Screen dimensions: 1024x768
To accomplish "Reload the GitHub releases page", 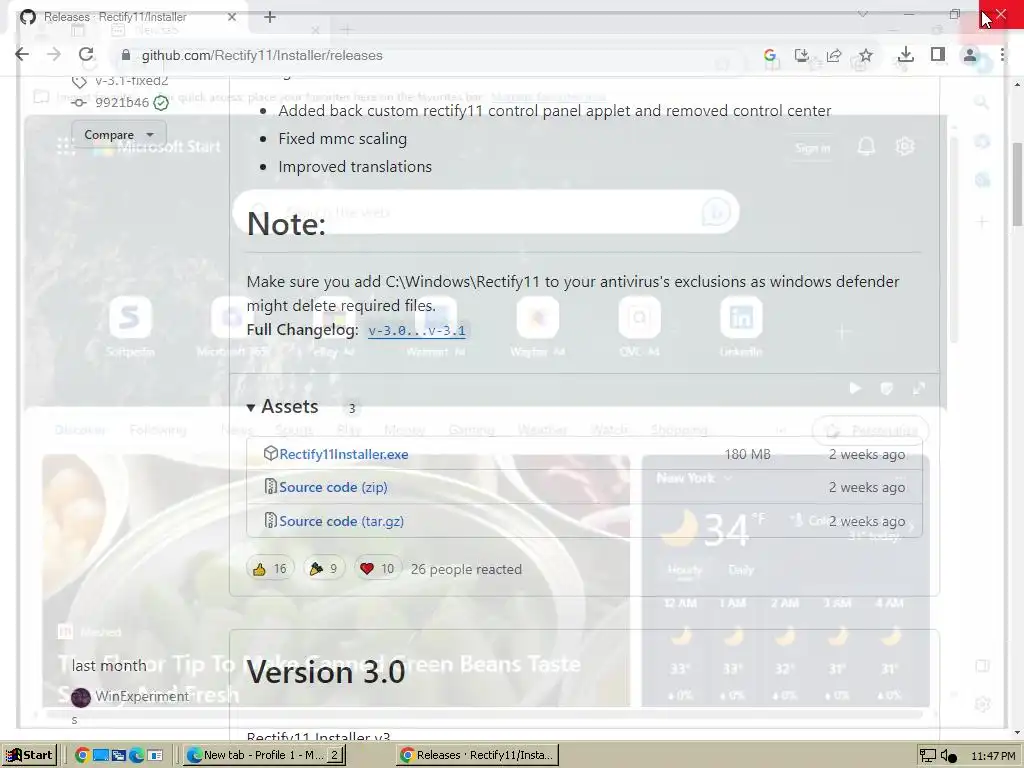I will pyautogui.click(x=86, y=55).
